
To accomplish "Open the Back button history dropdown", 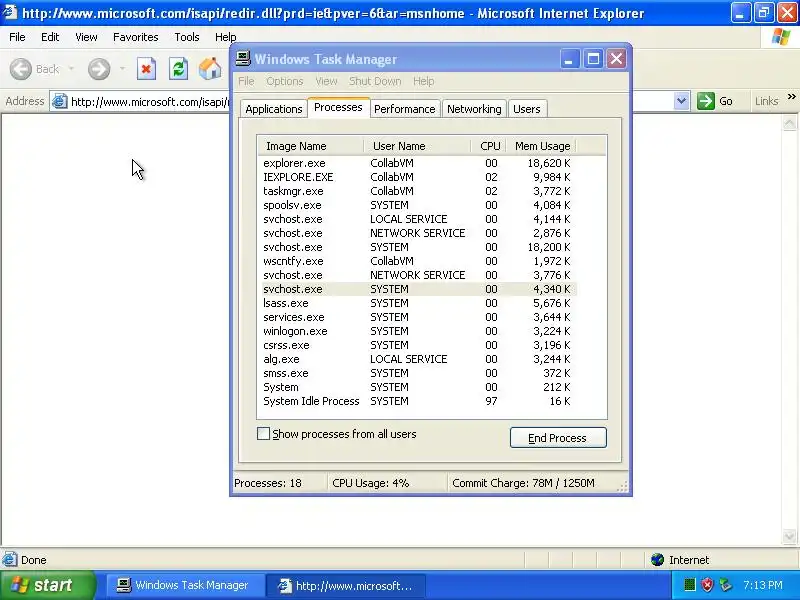I will tap(71, 69).
